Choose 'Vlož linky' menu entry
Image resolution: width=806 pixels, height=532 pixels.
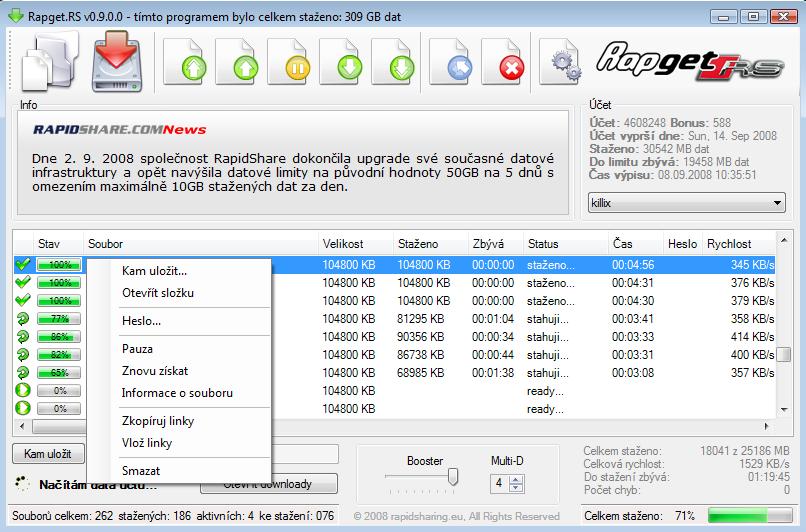[147, 443]
